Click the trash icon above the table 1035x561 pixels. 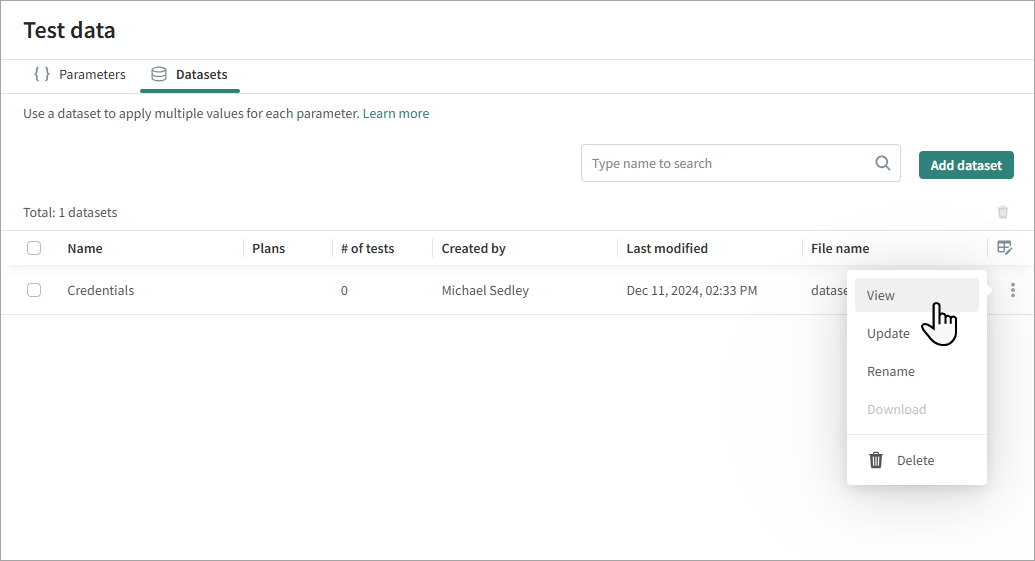pyautogui.click(x=1003, y=212)
